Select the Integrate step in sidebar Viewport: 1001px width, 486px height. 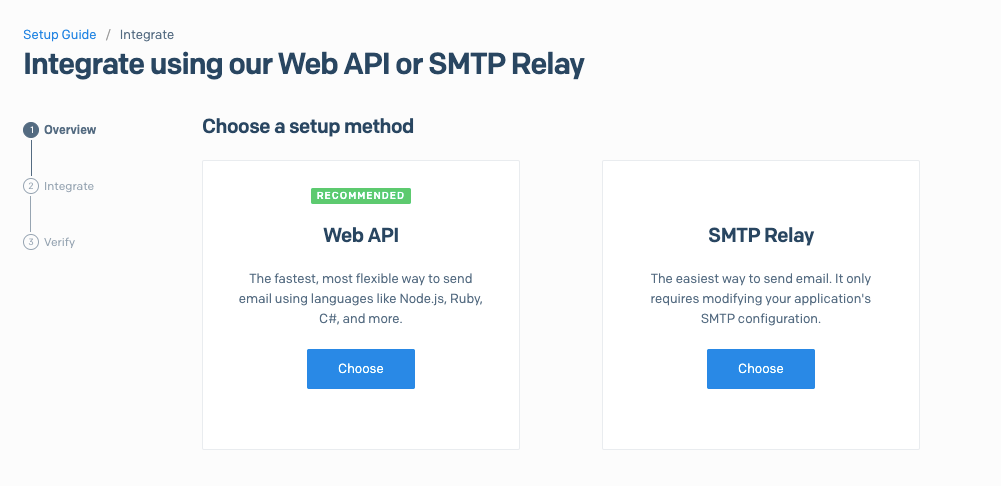pyautogui.click(x=69, y=186)
